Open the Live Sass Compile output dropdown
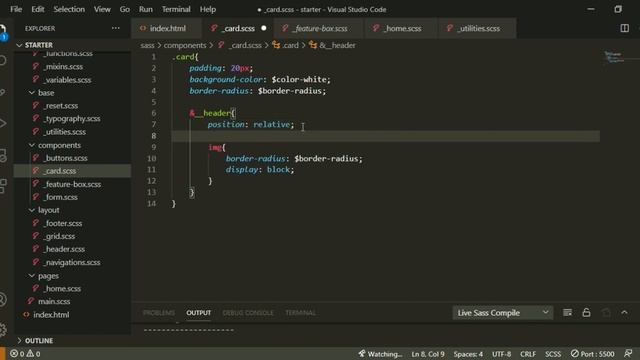The image size is (640, 360). pos(503,313)
